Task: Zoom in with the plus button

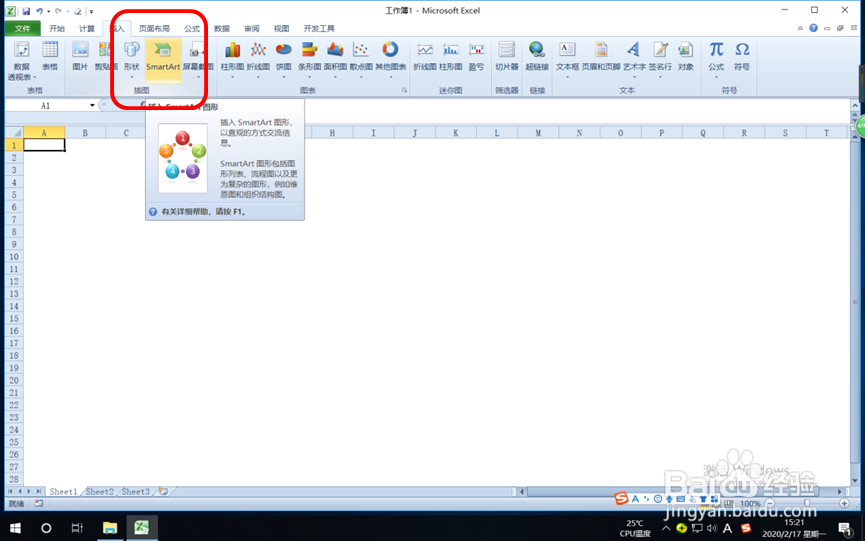Action: point(844,503)
